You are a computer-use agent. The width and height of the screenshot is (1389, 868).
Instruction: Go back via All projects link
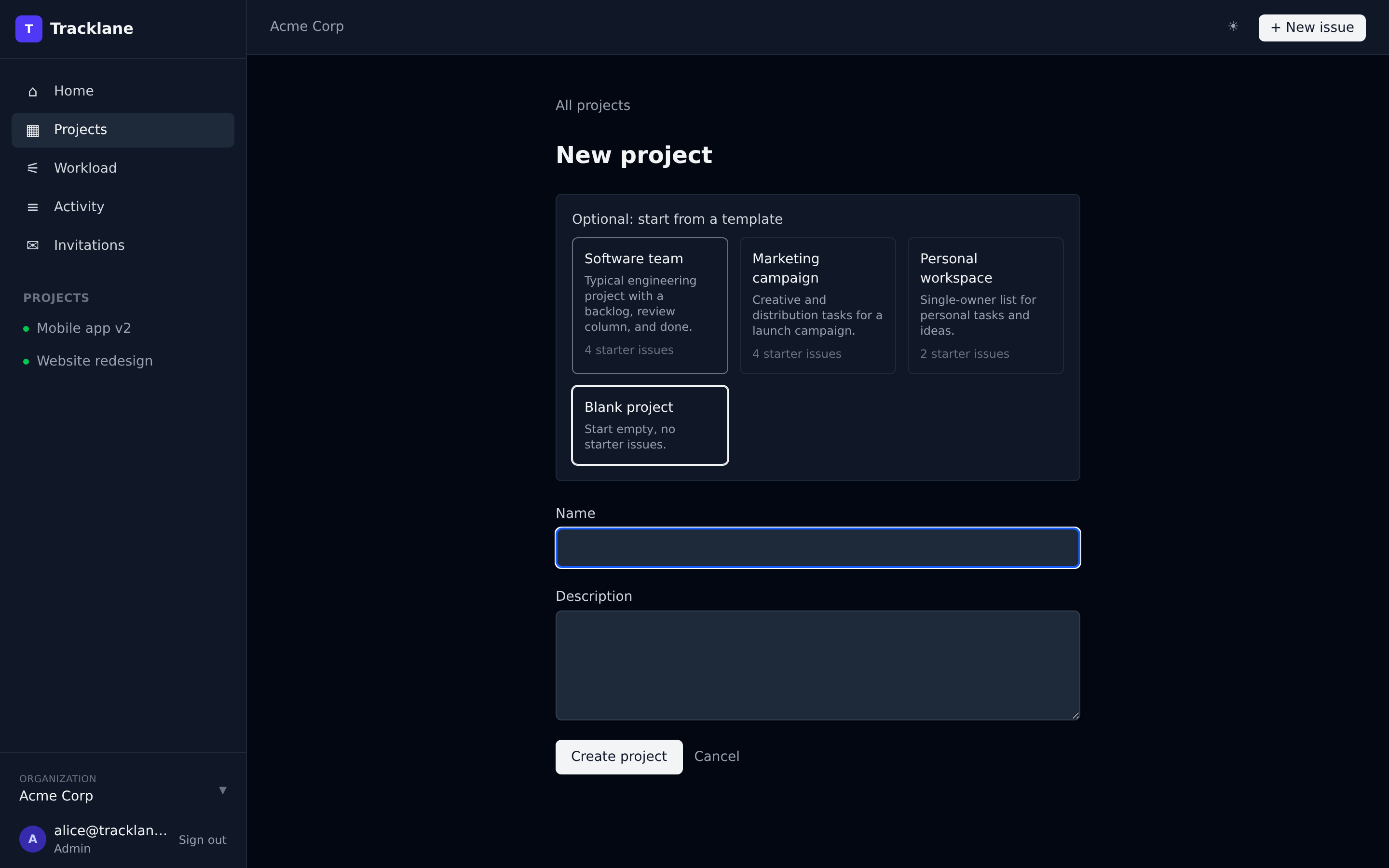point(592,106)
